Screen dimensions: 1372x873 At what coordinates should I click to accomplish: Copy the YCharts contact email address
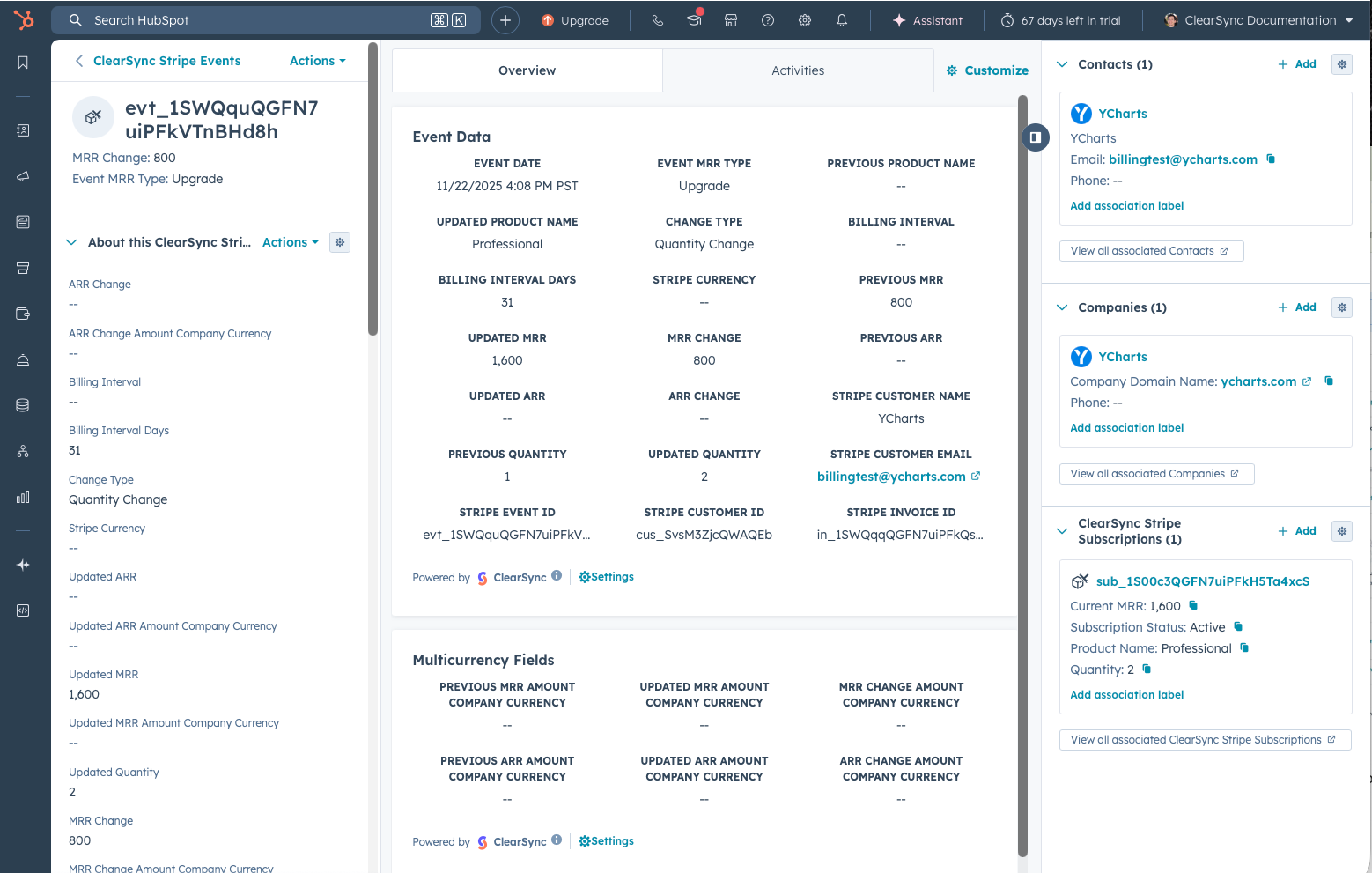1271,159
